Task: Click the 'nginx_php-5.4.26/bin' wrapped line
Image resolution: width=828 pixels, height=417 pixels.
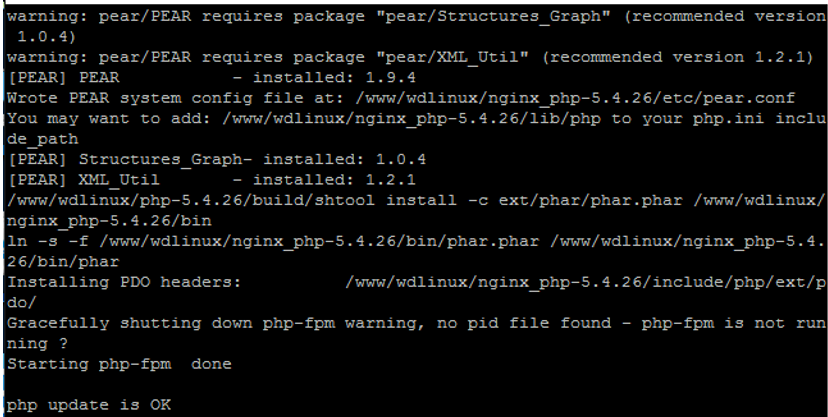Action: [109, 221]
